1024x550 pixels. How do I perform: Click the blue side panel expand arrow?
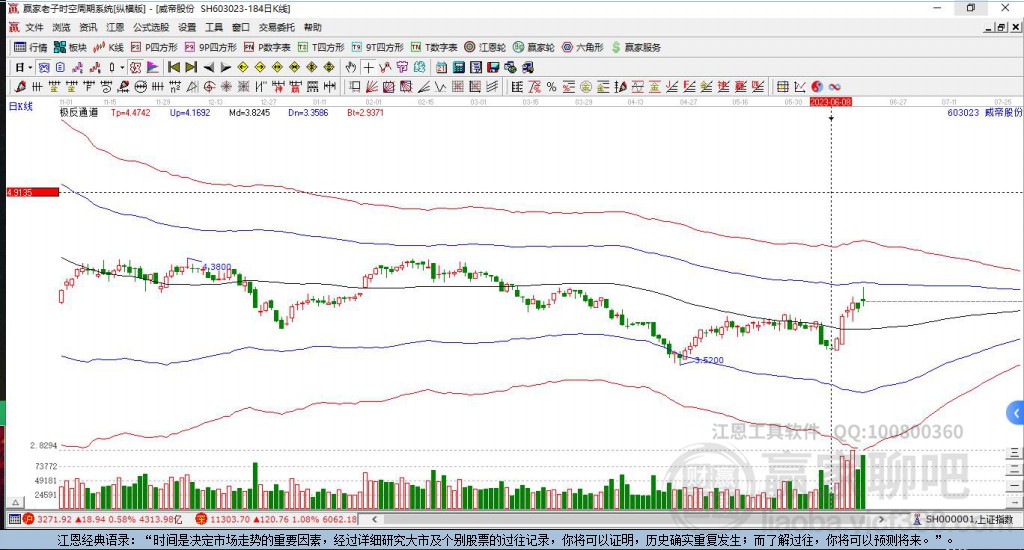tap(1016, 413)
